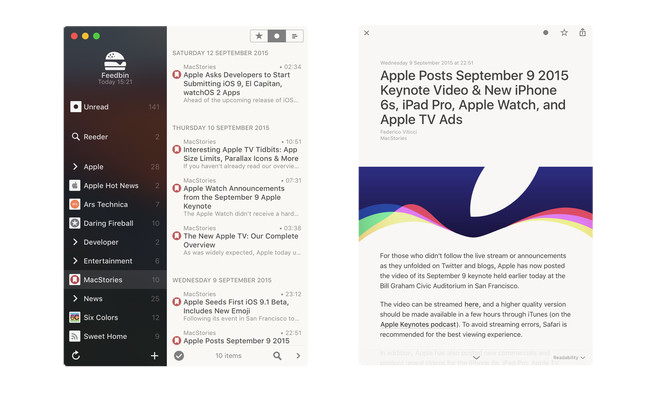Select the Apple Hot News feed icon
This screenshot has height=400, width=650.
(x=75, y=185)
